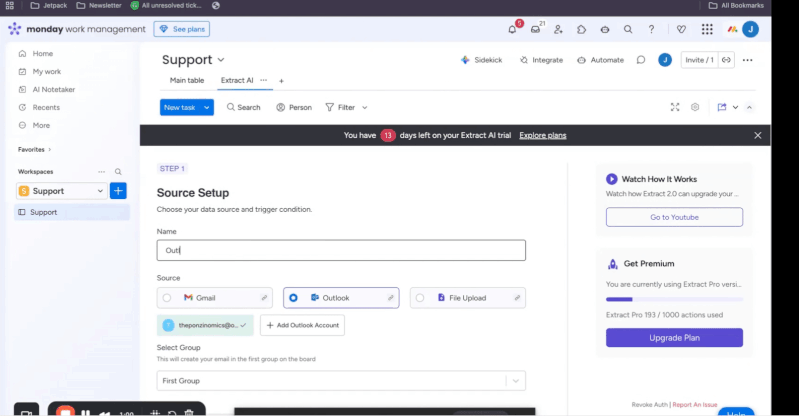The height and width of the screenshot is (416, 799).
Task: Open the apps marketplace puzzle icon
Action: pos(581,30)
